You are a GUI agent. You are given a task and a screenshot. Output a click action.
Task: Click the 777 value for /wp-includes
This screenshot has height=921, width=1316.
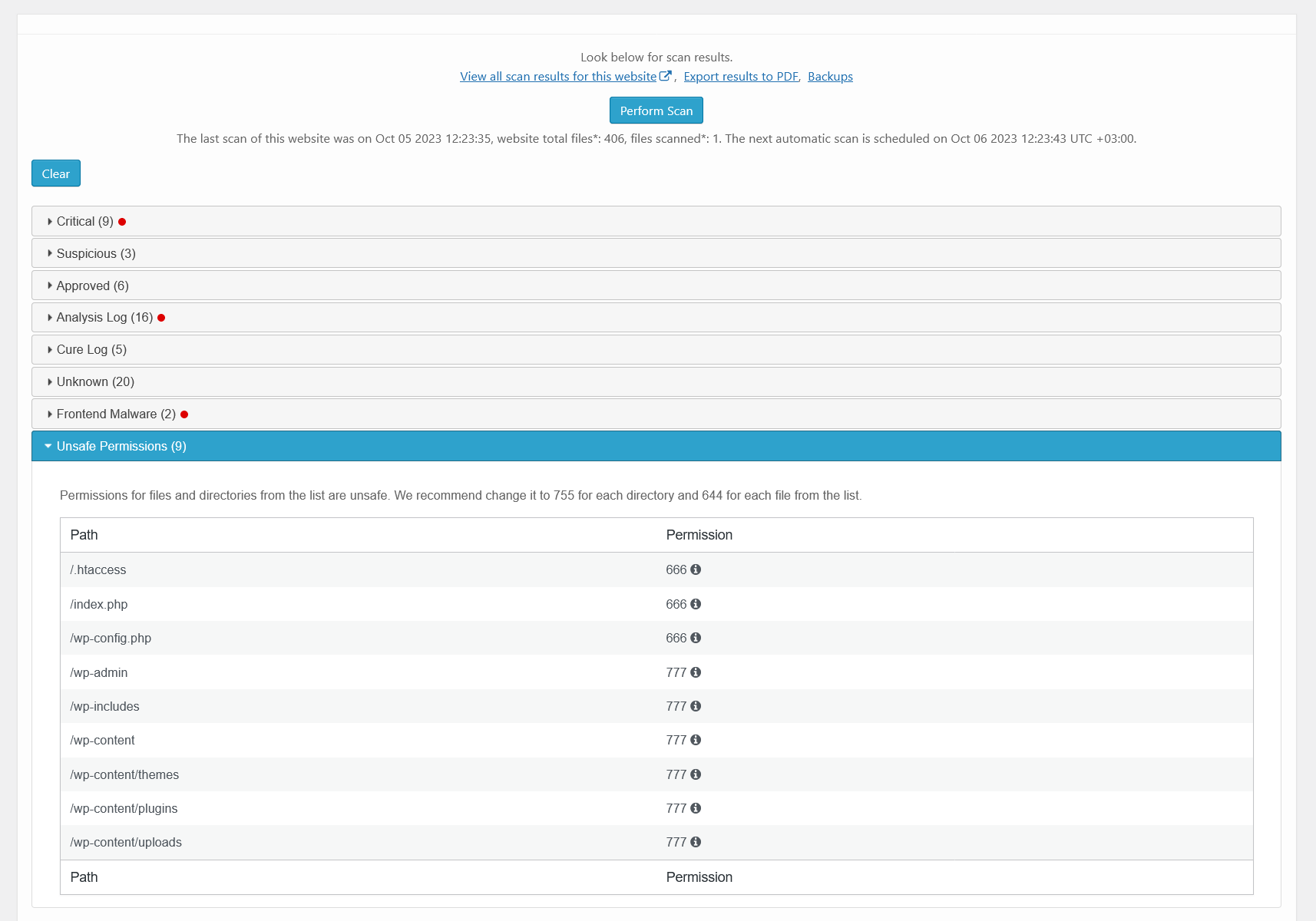pos(676,706)
